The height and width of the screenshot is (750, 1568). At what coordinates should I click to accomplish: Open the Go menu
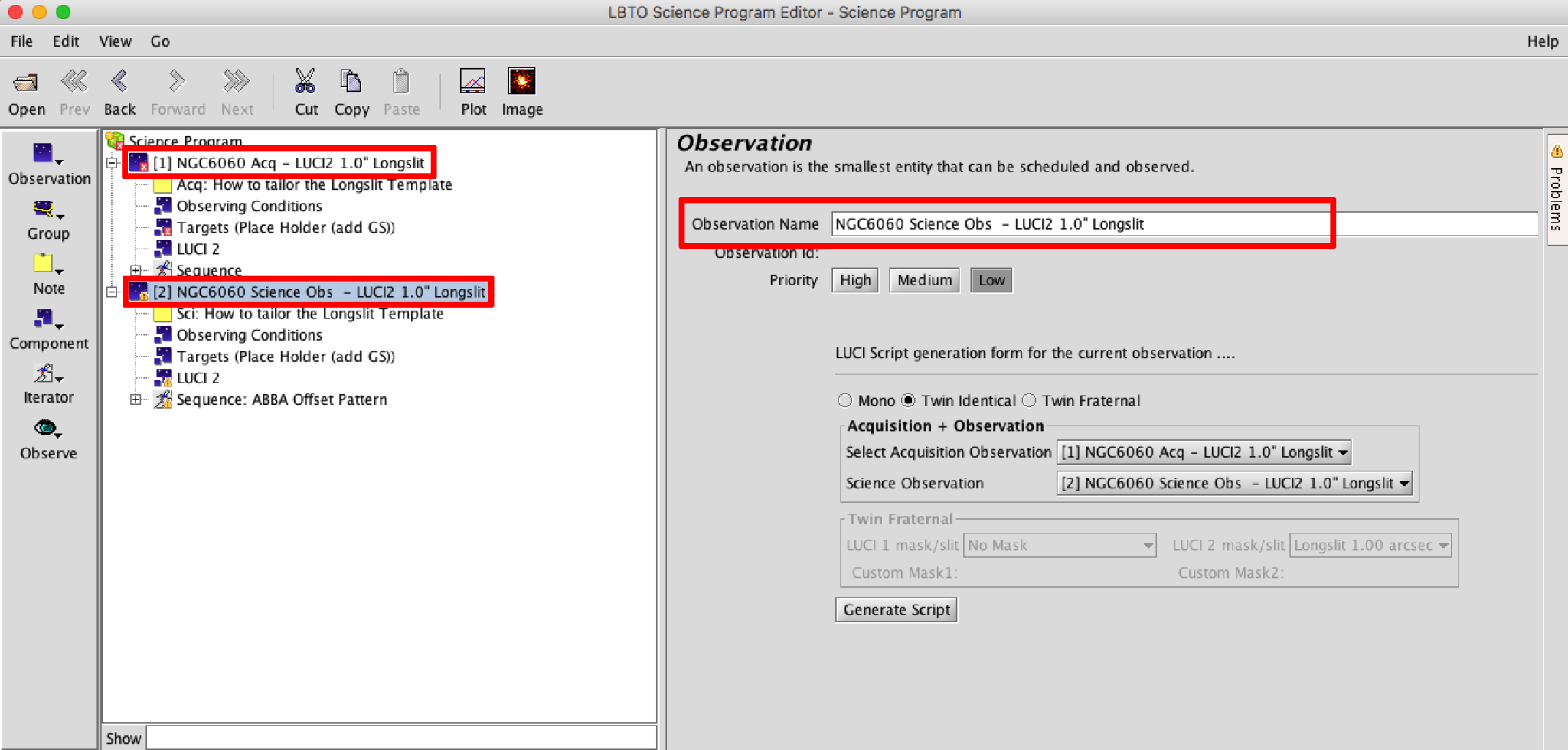160,41
